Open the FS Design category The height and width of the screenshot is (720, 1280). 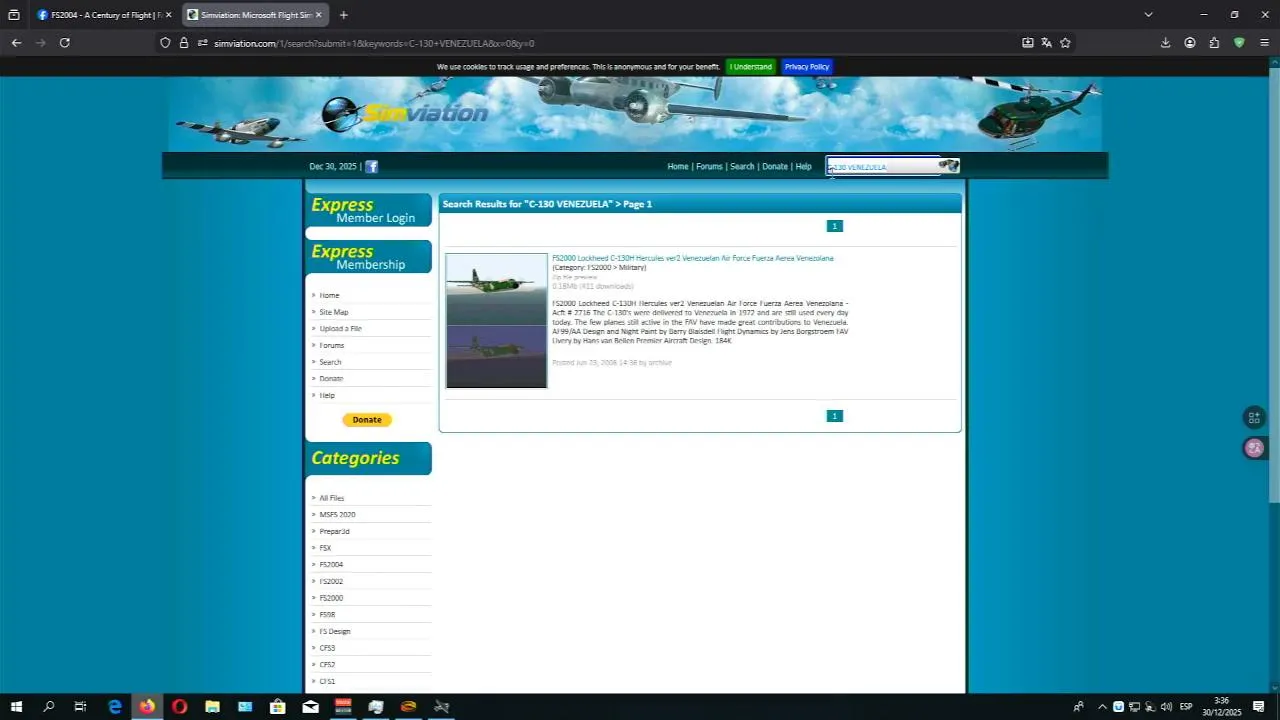[x=335, y=632]
